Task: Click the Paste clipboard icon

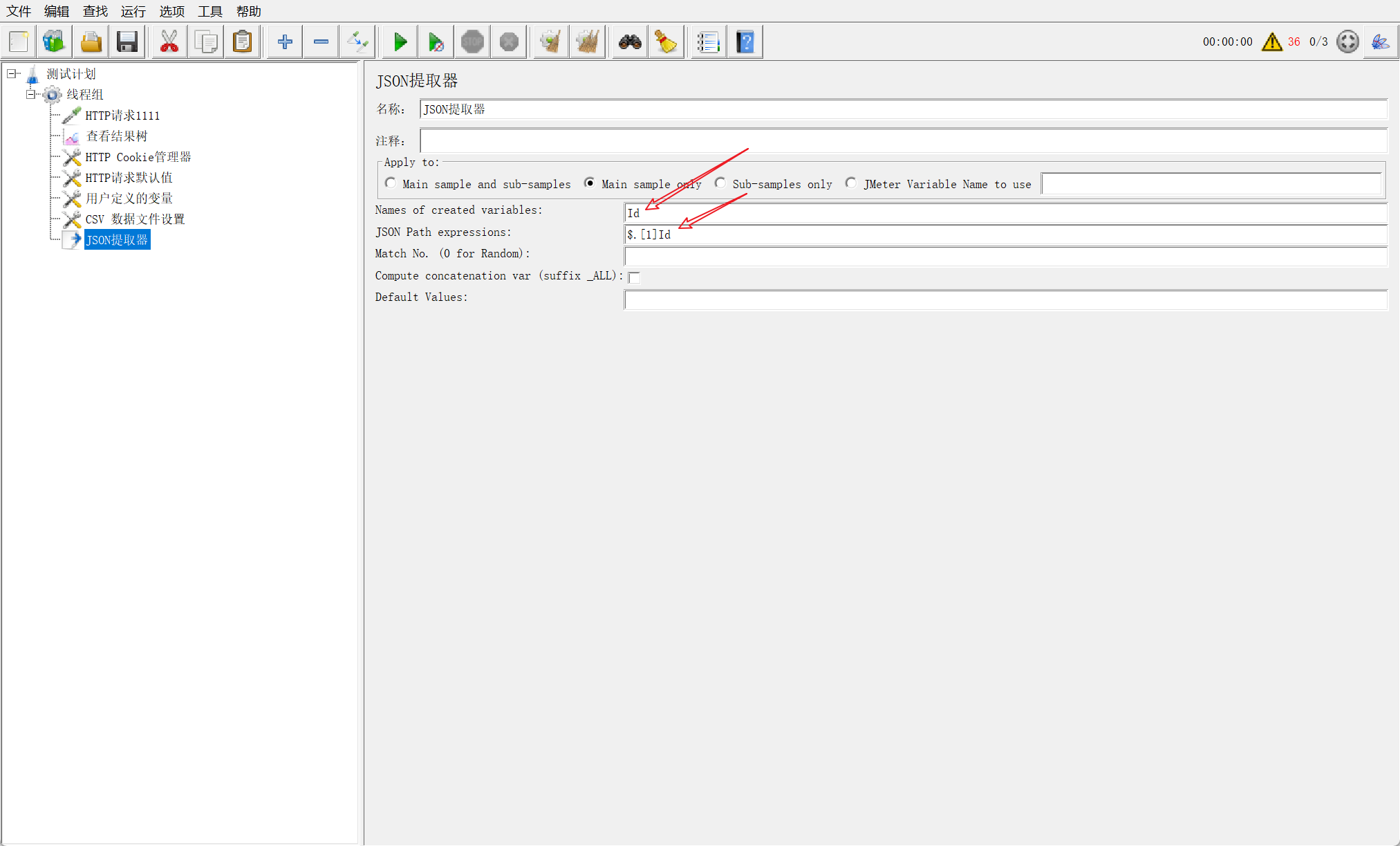Action: [x=242, y=42]
